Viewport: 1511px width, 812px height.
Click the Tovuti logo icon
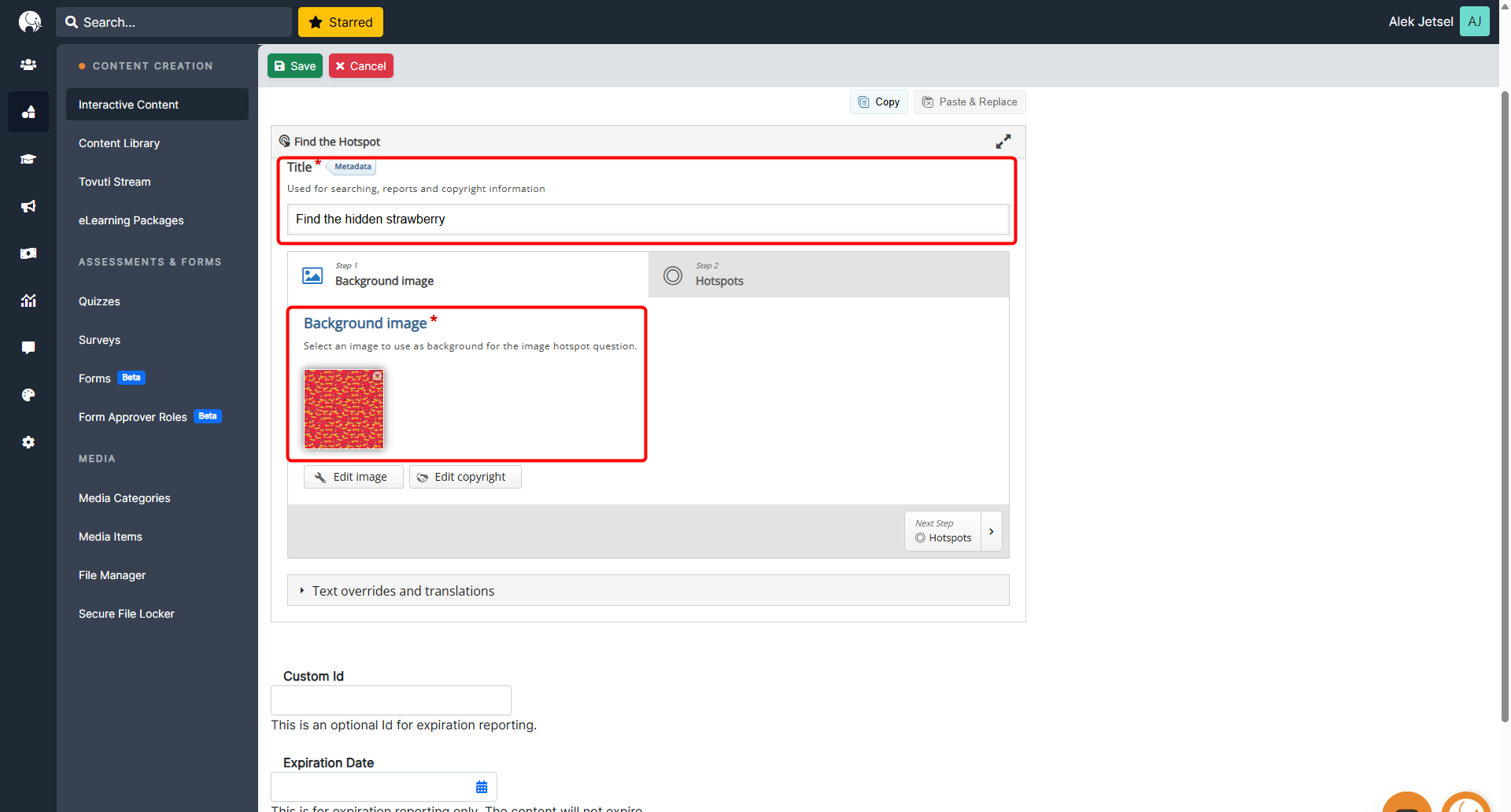click(30, 22)
